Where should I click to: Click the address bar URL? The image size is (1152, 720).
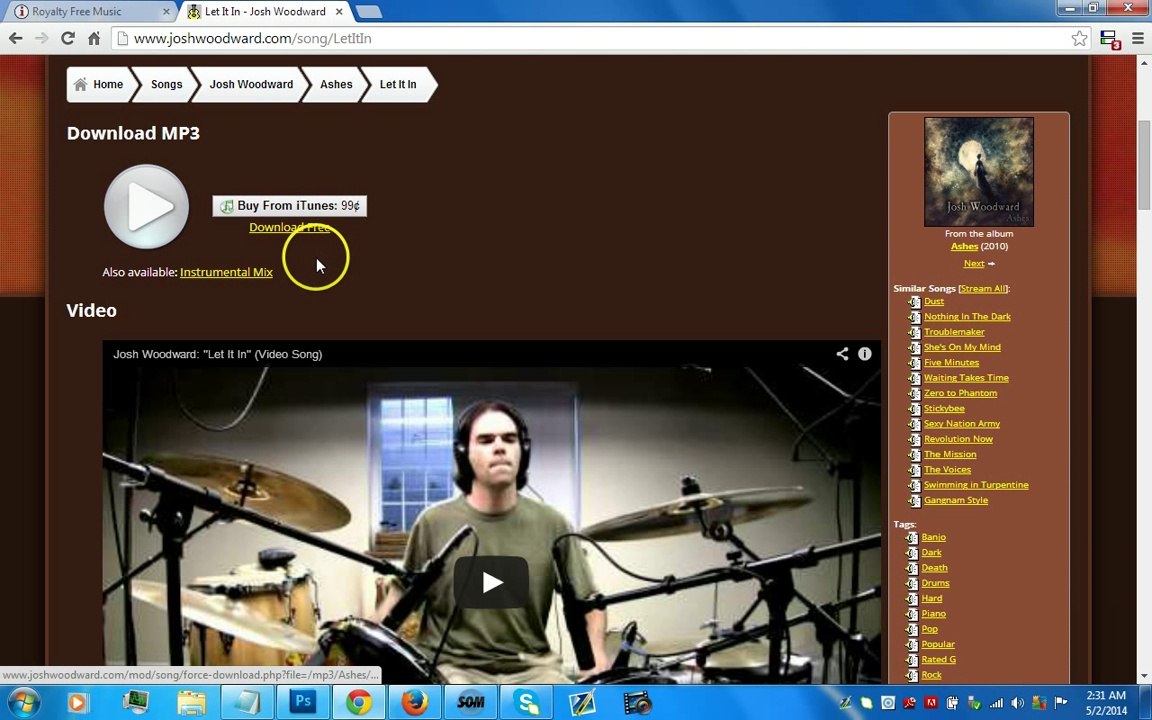(x=252, y=38)
